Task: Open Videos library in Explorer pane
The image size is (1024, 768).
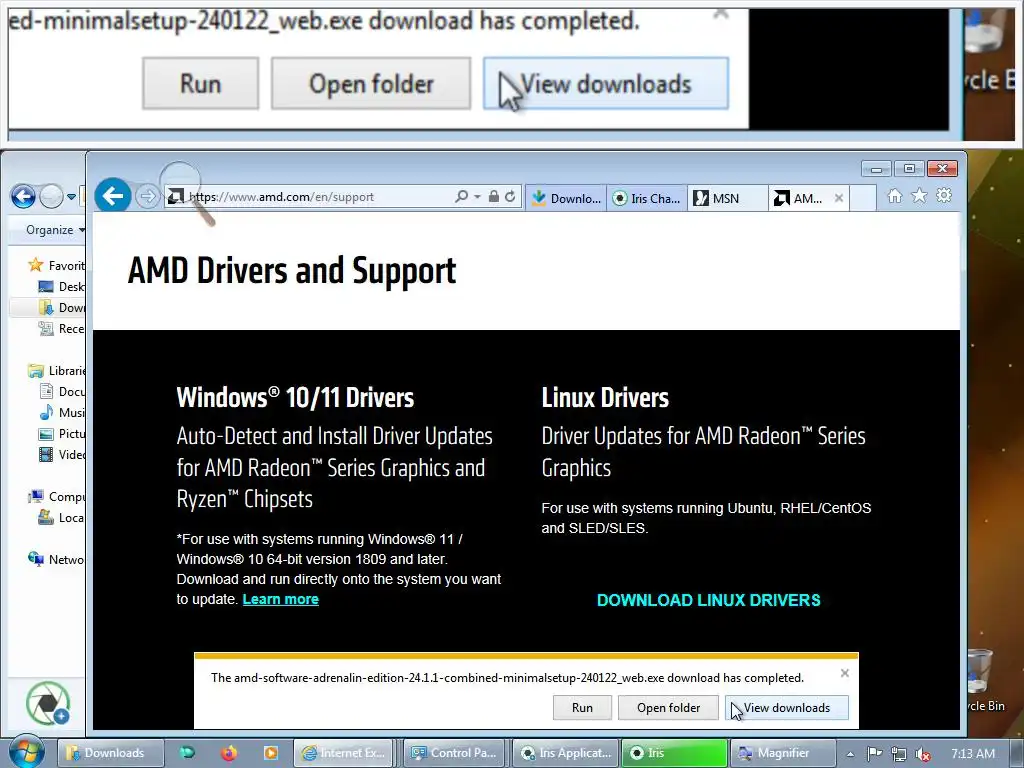Action: point(61,455)
